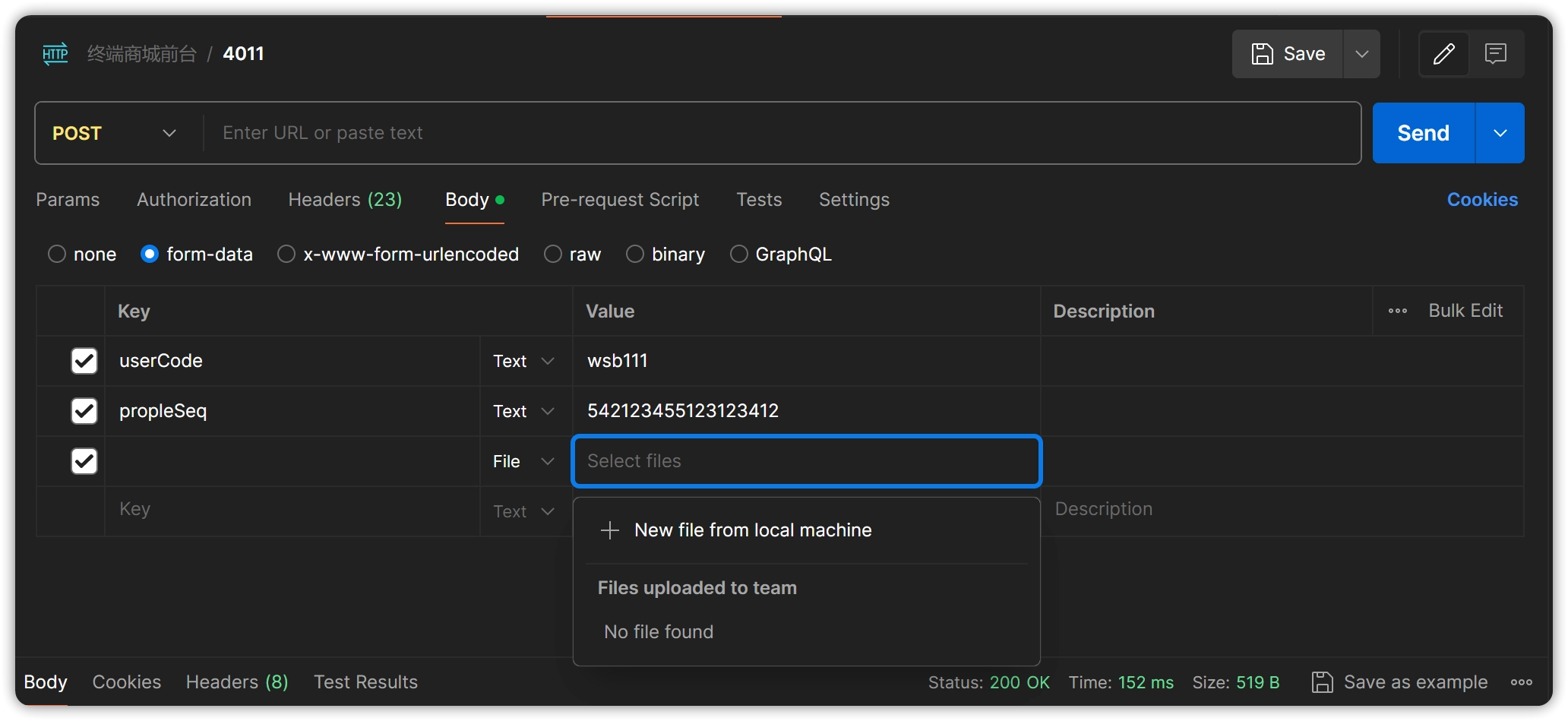Click the Save as example disk icon
The image size is (1568, 721).
pos(1323,682)
